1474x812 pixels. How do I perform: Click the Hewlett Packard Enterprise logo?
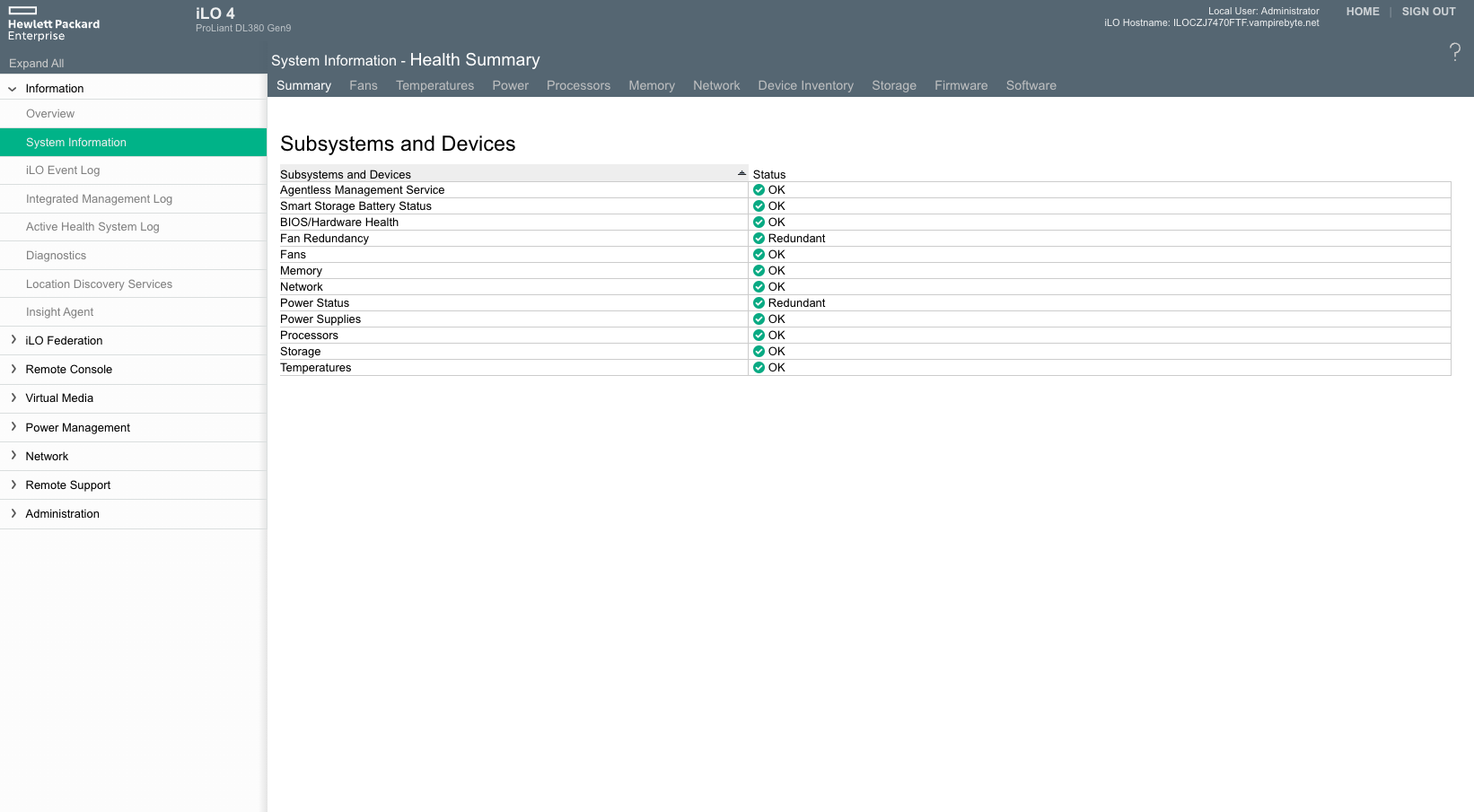click(x=54, y=23)
